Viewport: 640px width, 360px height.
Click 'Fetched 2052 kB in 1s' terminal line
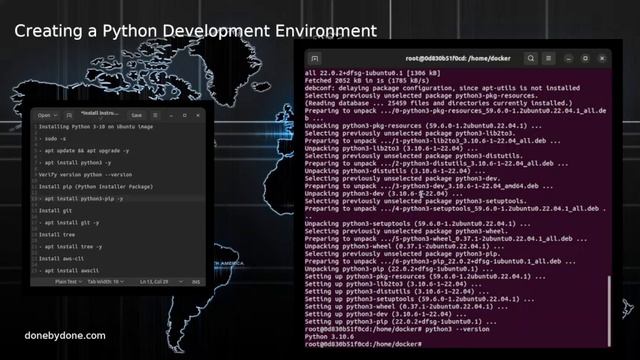[367, 81]
